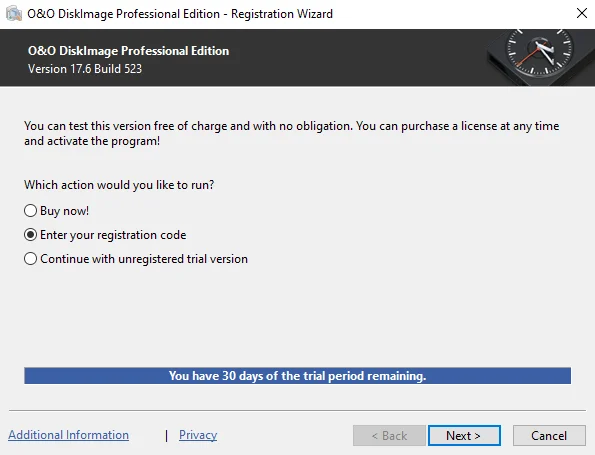Open the Privacy link
595x455 pixels.
198,435
